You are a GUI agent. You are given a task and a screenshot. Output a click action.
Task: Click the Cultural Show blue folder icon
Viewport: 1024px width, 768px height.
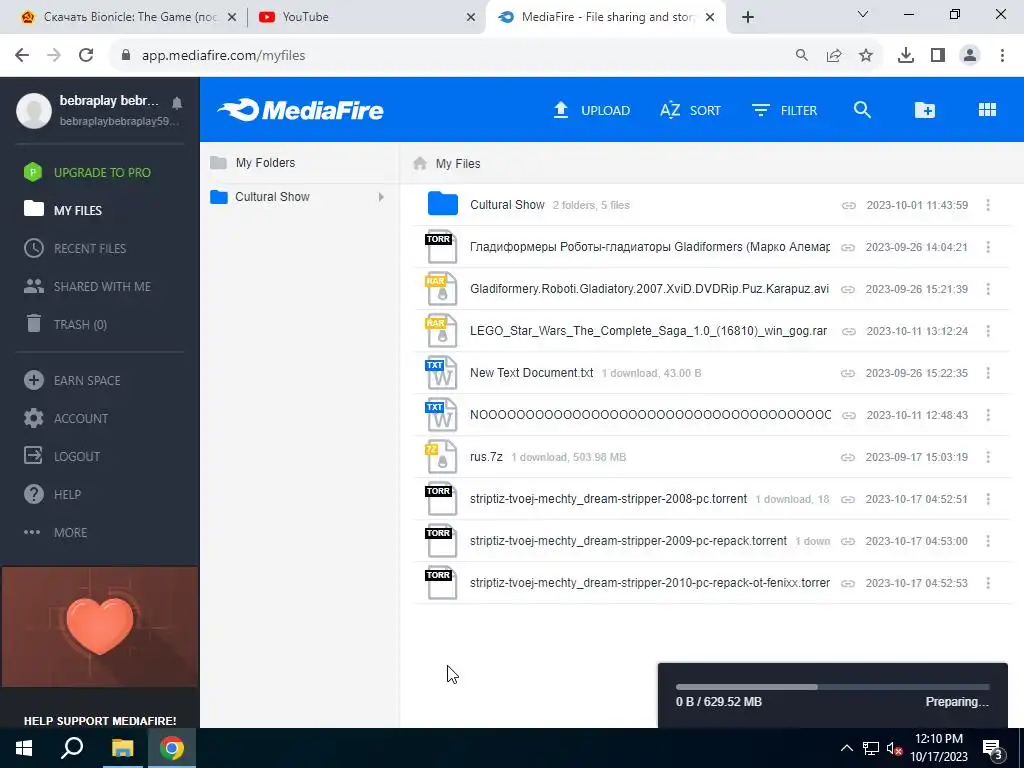pyautogui.click(x=442, y=204)
